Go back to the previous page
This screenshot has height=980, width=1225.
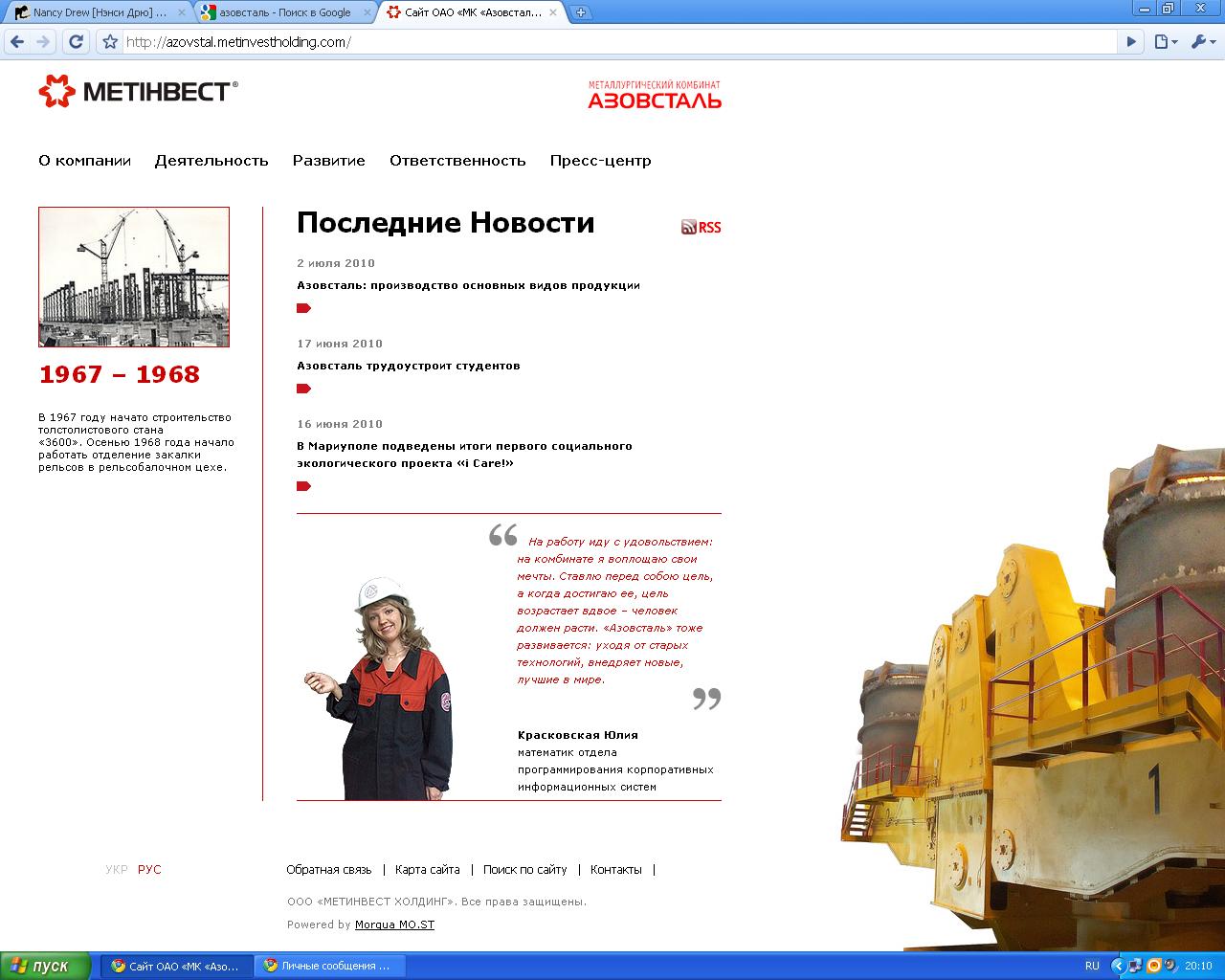(17, 42)
